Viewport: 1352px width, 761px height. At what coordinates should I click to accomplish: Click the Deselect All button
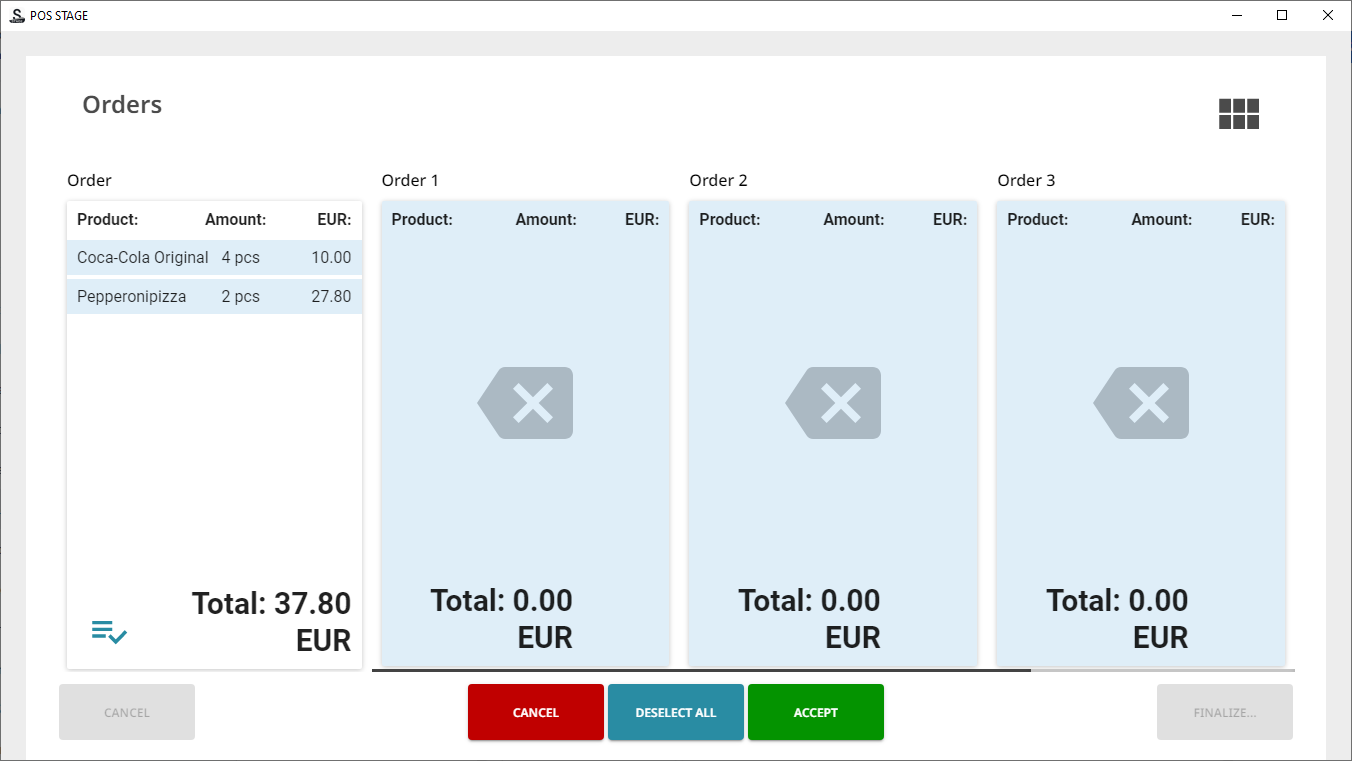pos(676,712)
